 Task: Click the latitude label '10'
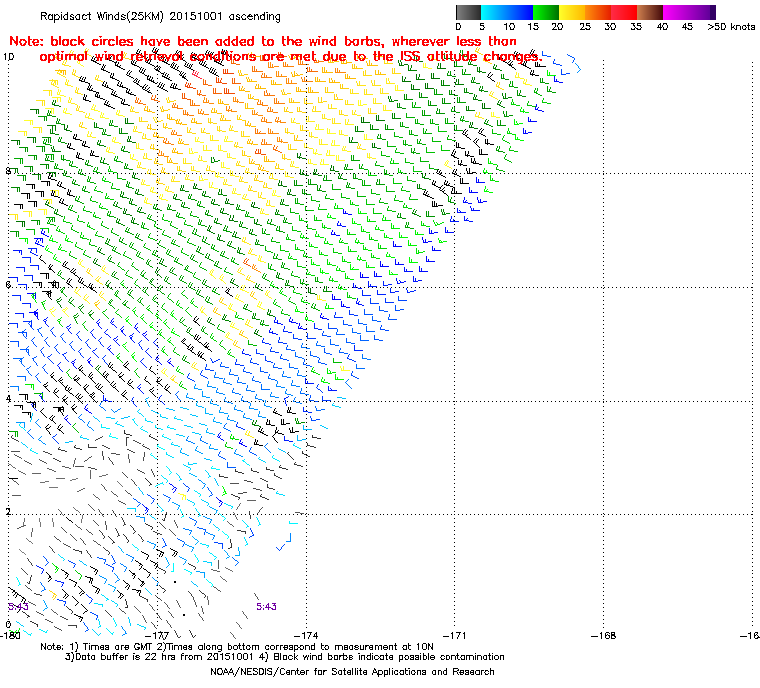8,57
